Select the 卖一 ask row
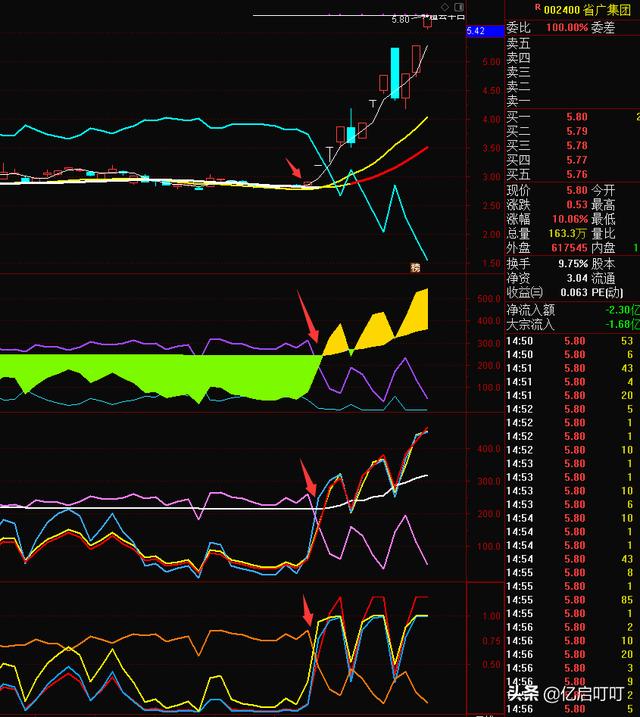Viewport: 640px width, 717px height. [572, 101]
